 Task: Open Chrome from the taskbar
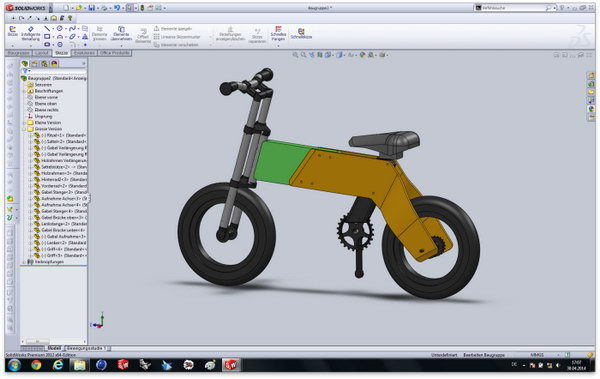pyautogui.click(x=36, y=365)
